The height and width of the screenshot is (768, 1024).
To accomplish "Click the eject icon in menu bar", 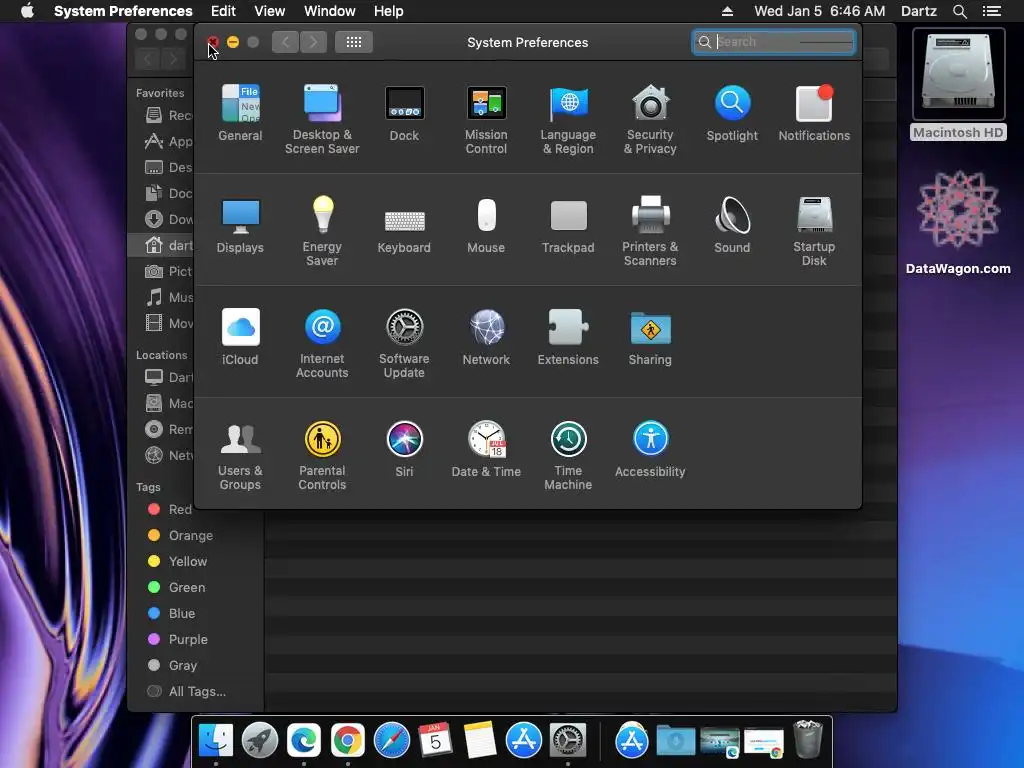I will tap(727, 11).
